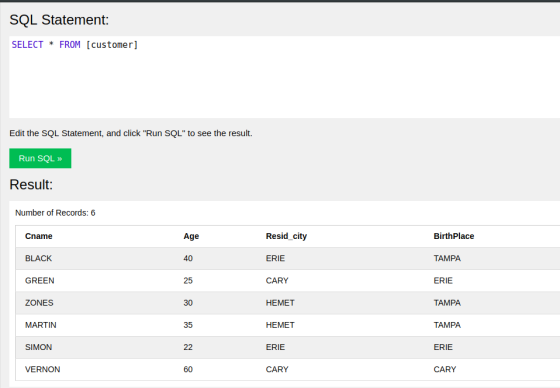Click the SQL Statement: heading

59,20
